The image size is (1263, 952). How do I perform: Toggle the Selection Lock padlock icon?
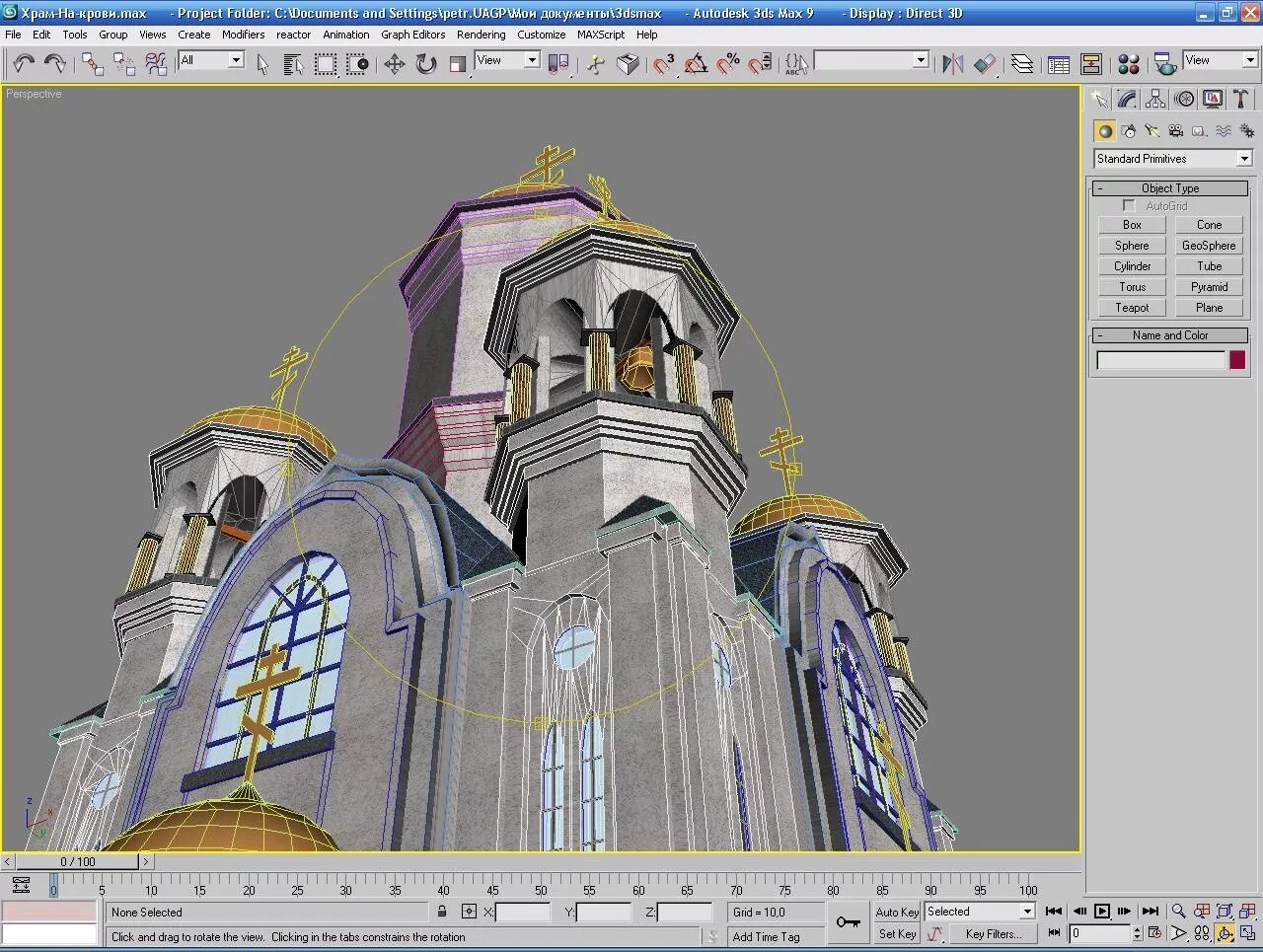pos(442,913)
